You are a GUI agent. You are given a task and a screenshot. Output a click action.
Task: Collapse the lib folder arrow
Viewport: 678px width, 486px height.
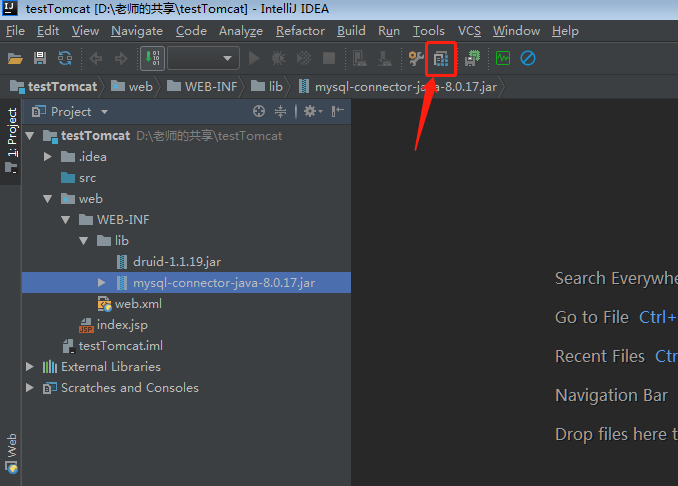(x=84, y=241)
